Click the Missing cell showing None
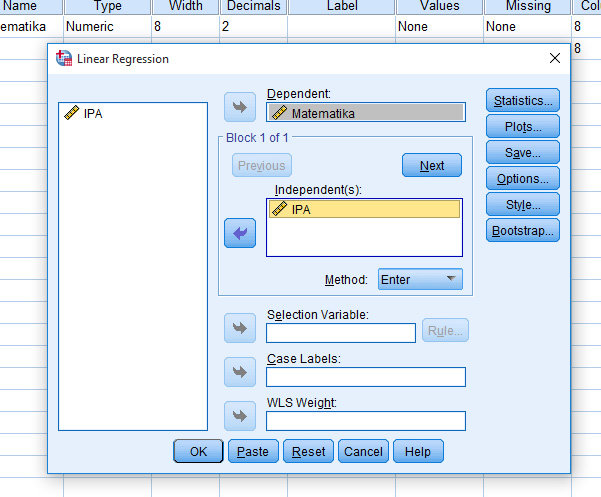This screenshot has height=497, width=601. (x=528, y=26)
